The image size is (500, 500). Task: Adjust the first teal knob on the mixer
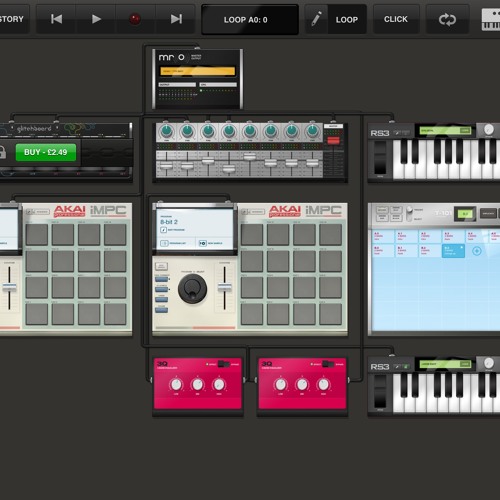click(166, 131)
